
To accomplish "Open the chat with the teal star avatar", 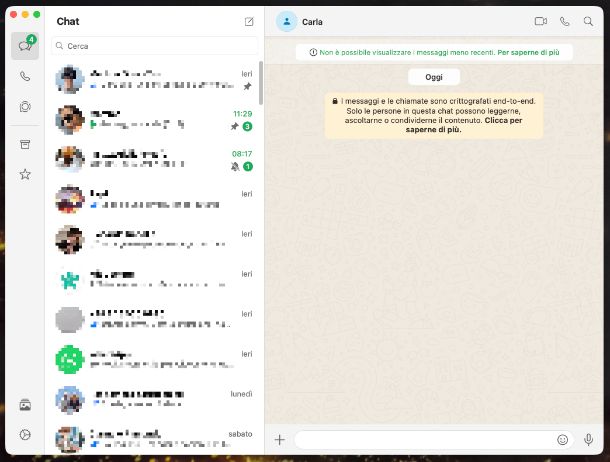I will 155,279.
